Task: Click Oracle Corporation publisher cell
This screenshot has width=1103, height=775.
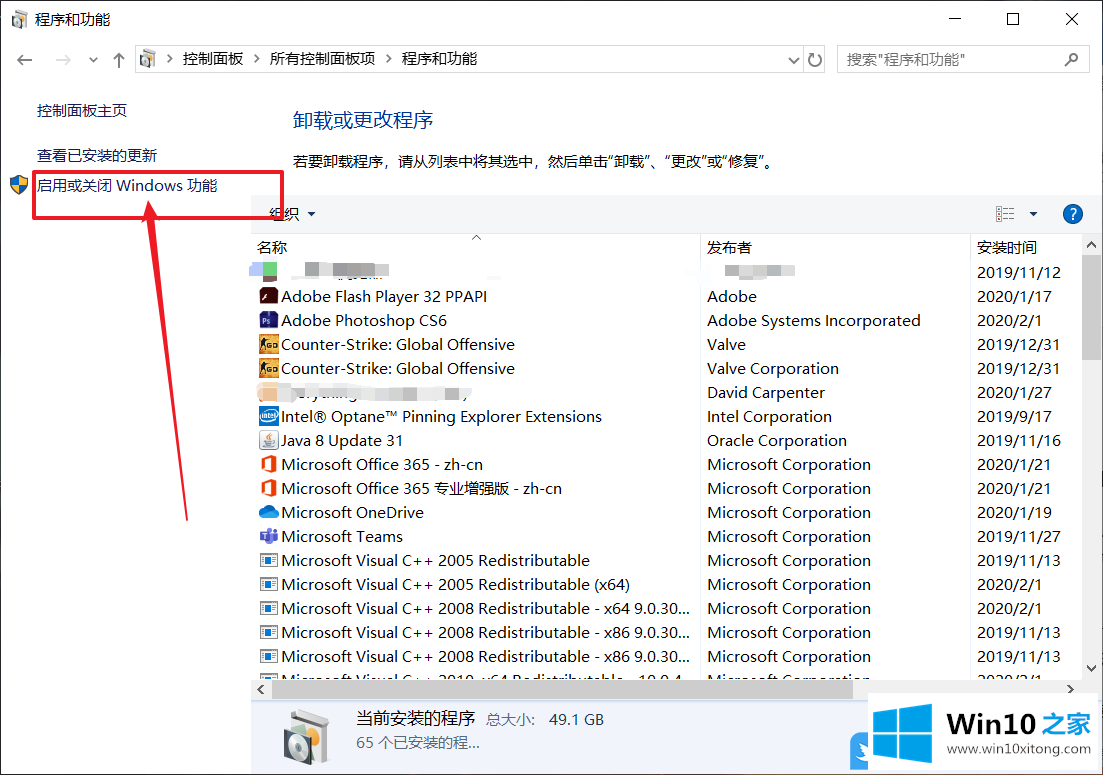Action: click(777, 440)
